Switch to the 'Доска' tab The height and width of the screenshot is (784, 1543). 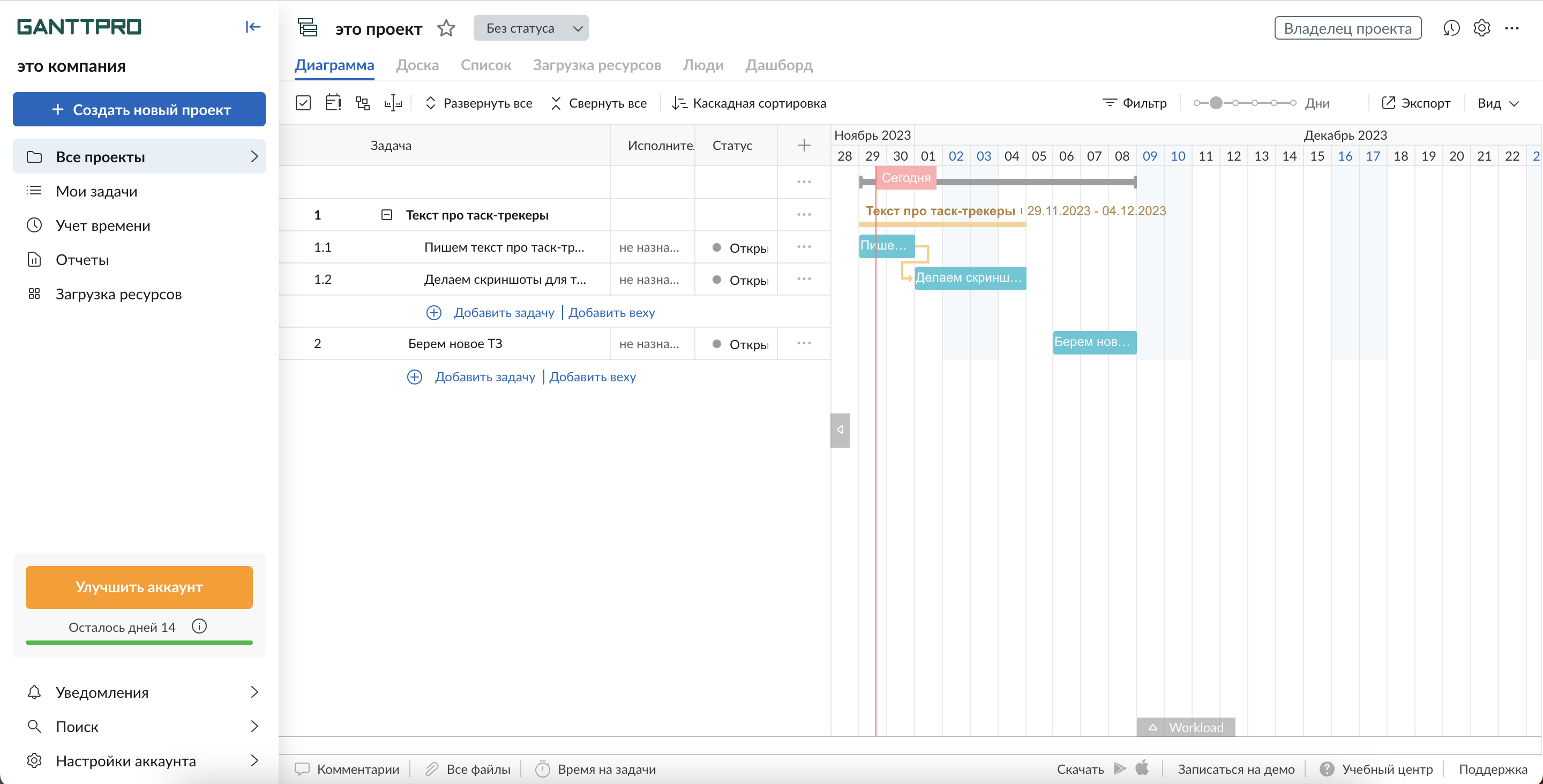417,65
